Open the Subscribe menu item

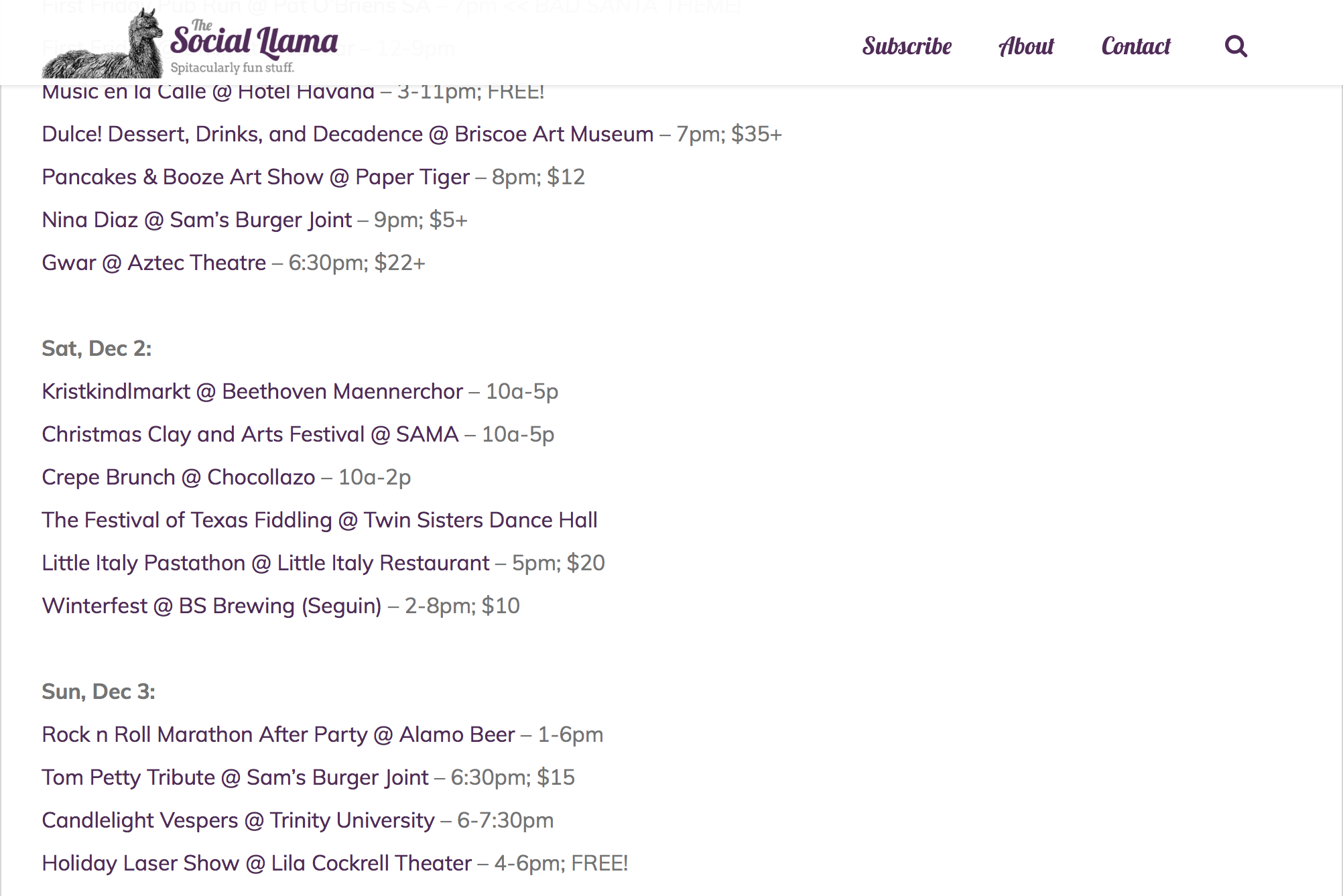907,46
